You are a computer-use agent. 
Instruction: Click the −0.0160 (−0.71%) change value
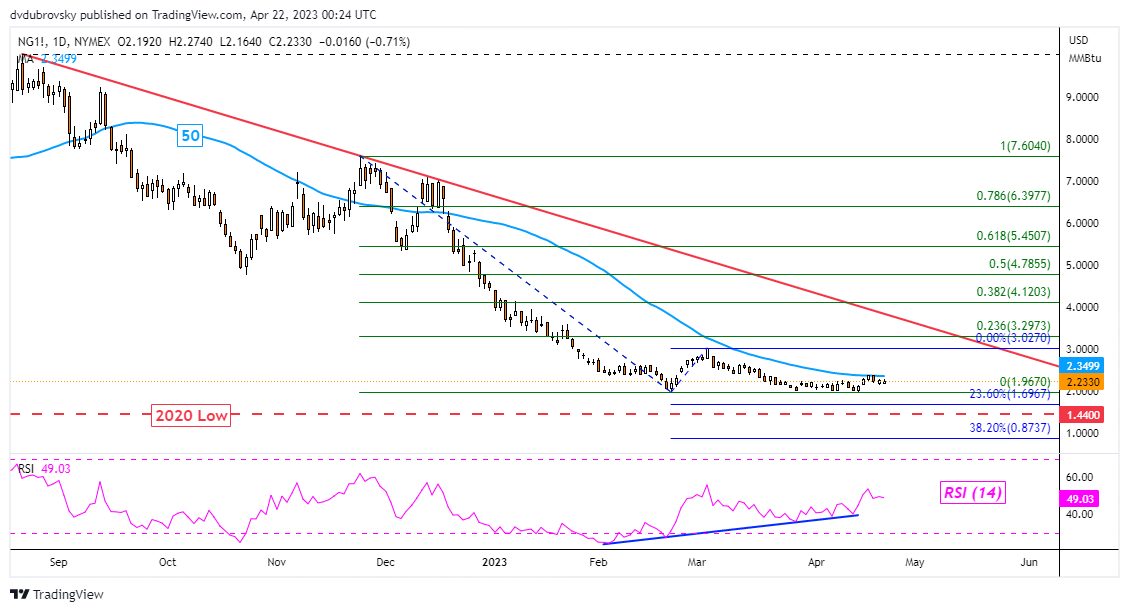coord(364,42)
